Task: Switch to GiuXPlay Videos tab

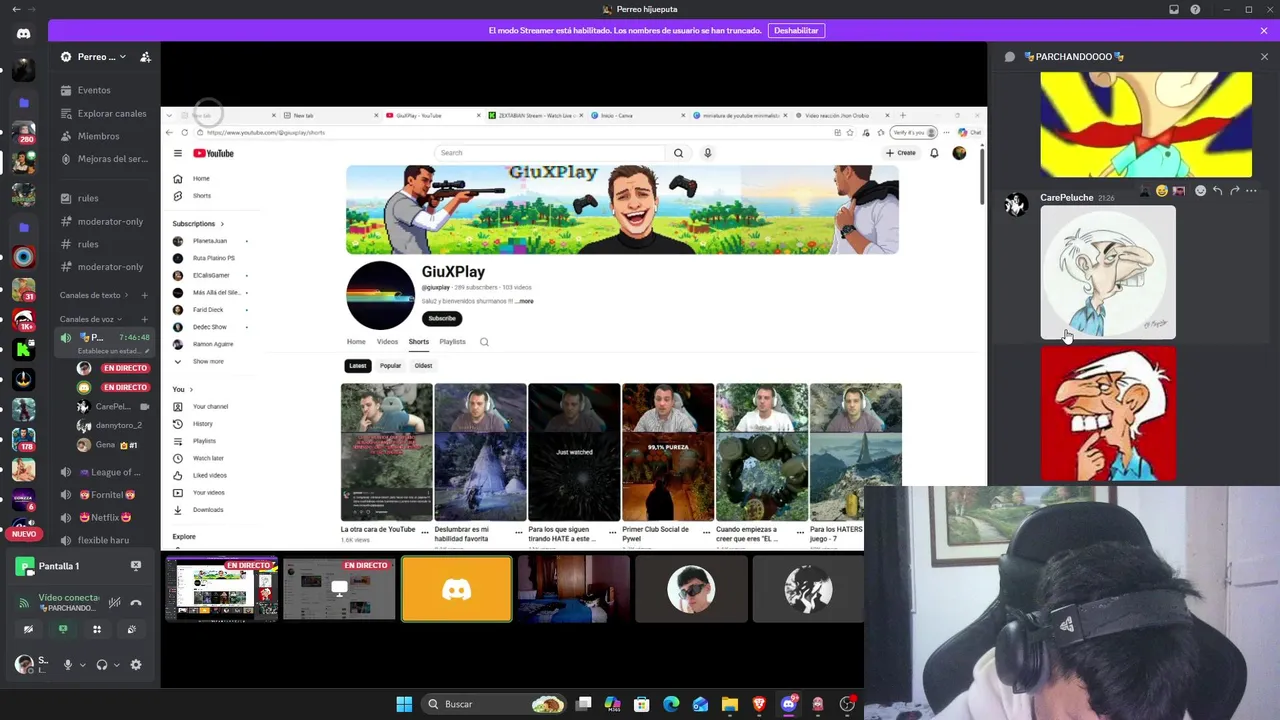Action: pyautogui.click(x=387, y=342)
